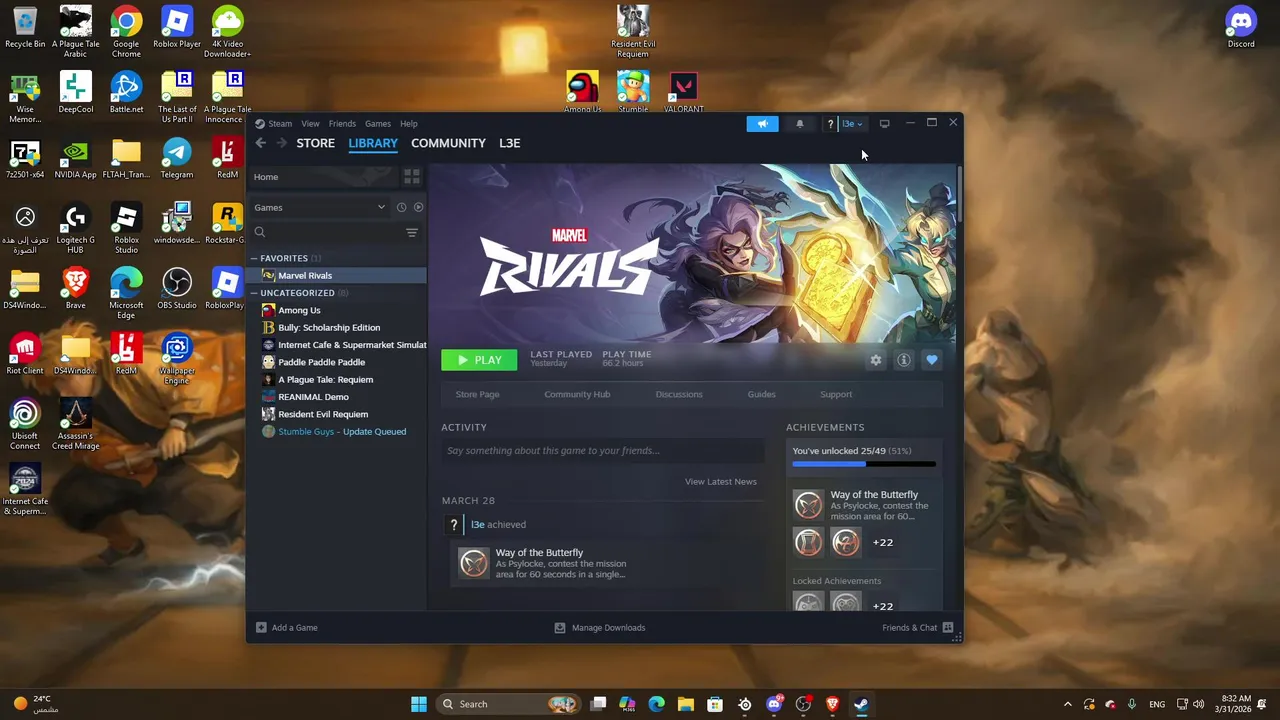The width and height of the screenshot is (1280, 720).
Task: Click Brave browser in the taskbar
Action: [x=832, y=704]
